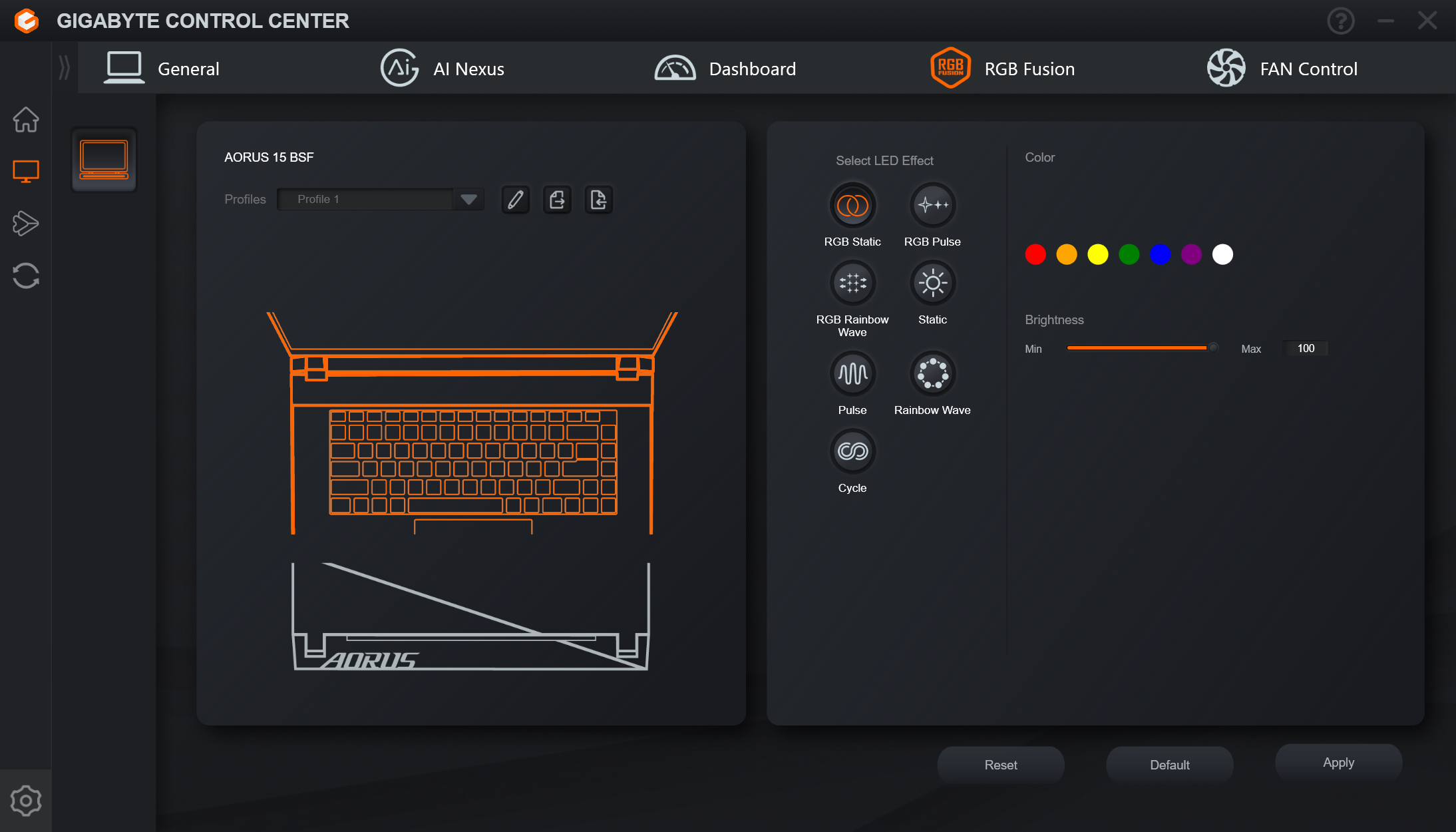Click the import profile icon
The width and height of the screenshot is (1456, 832).
click(598, 200)
